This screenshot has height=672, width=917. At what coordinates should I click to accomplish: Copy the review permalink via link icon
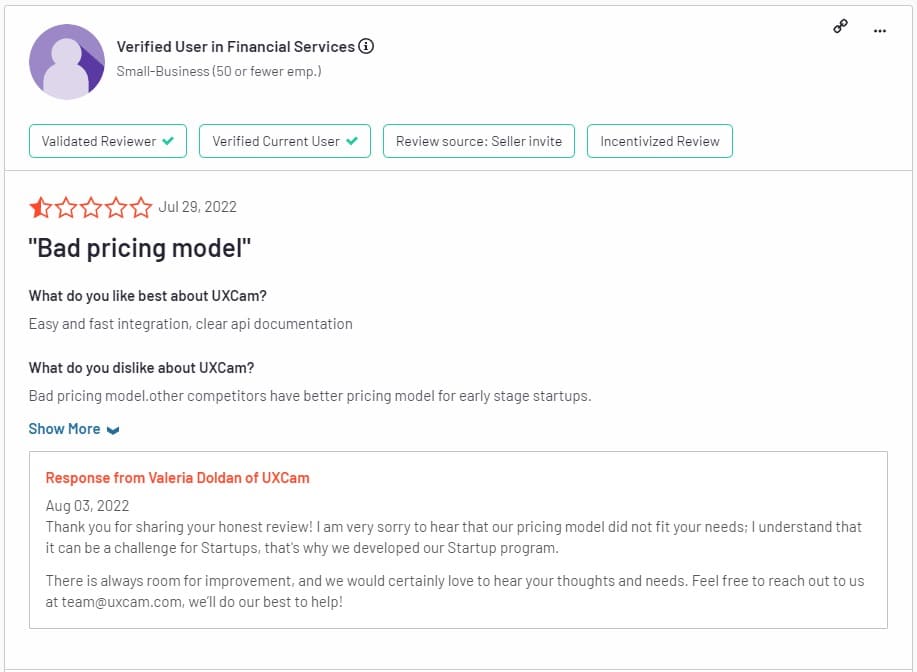(x=840, y=26)
